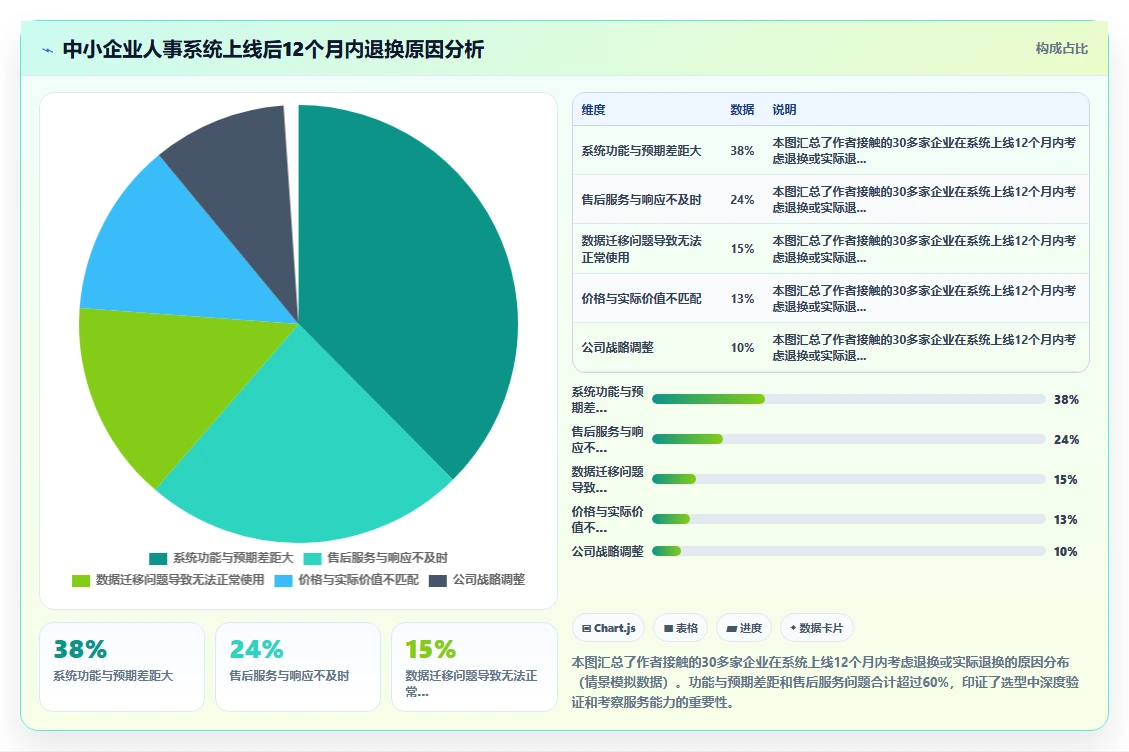Image resolution: width=1129 pixels, height=752 pixels.
Task: Click the 15% value in the table
Action: click(742, 249)
